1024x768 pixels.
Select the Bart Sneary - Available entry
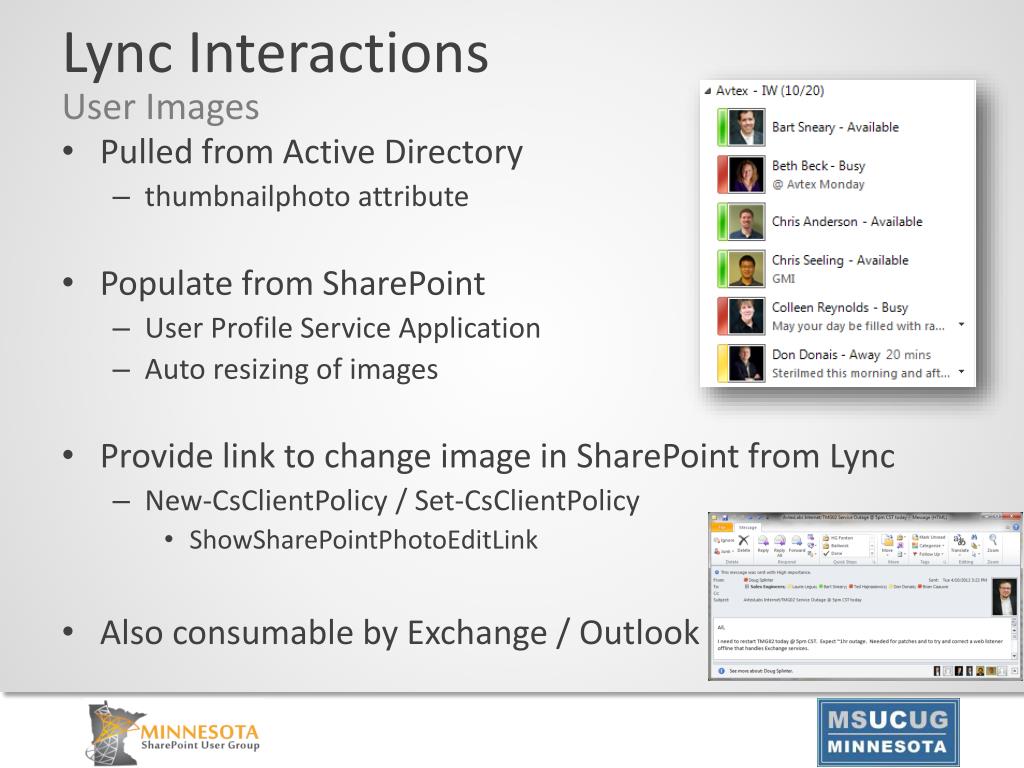coord(835,127)
